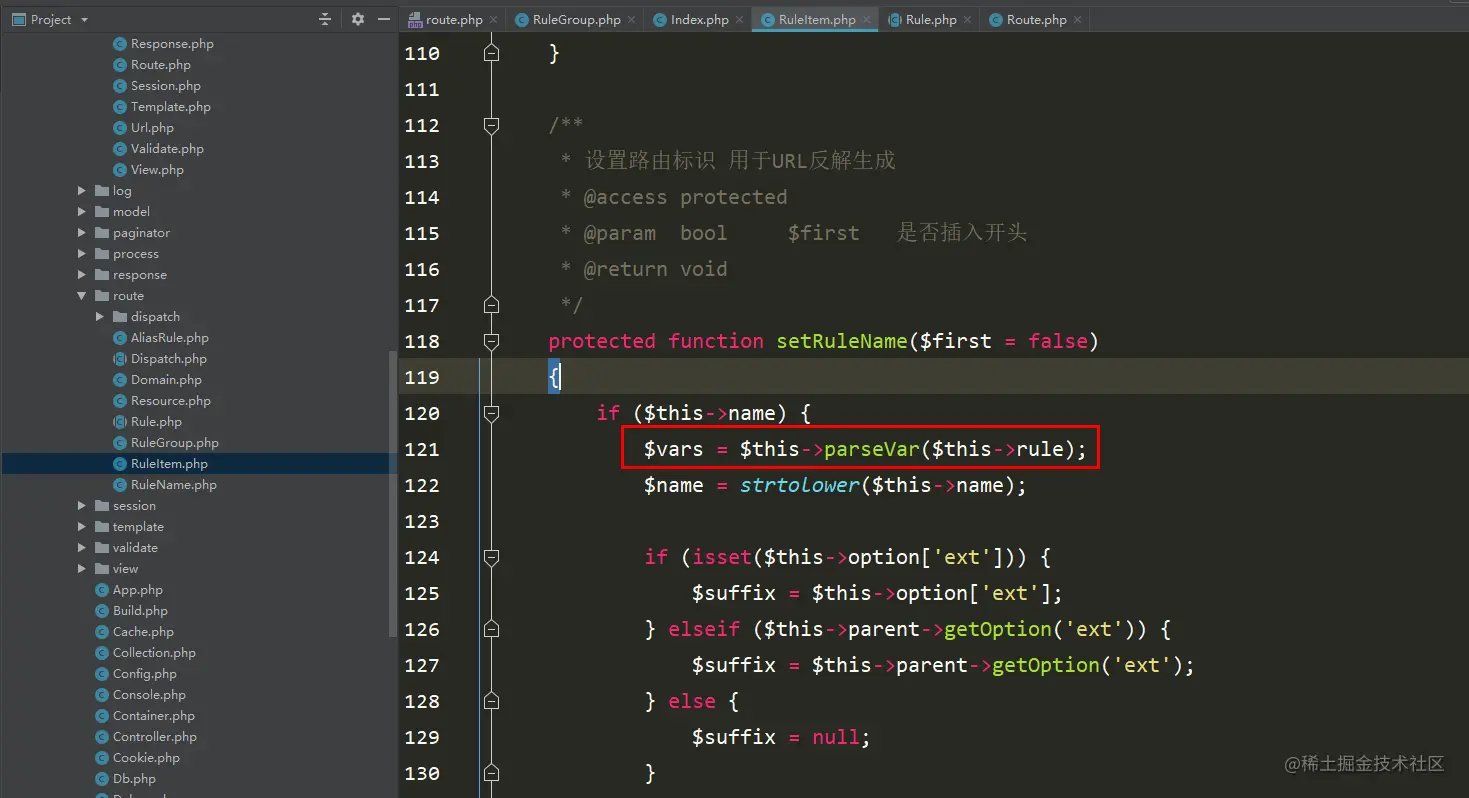Viewport: 1469px width, 798px height.
Task: Select Validate.php in project tree
Action: (167, 148)
